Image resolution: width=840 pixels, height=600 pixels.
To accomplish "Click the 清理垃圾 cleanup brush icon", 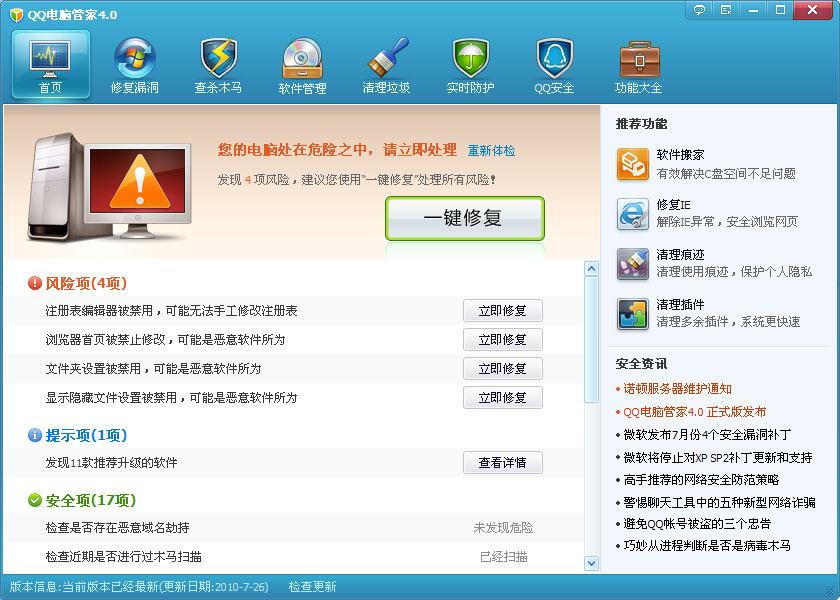I will pyautogui.click(x=387, y=57).
